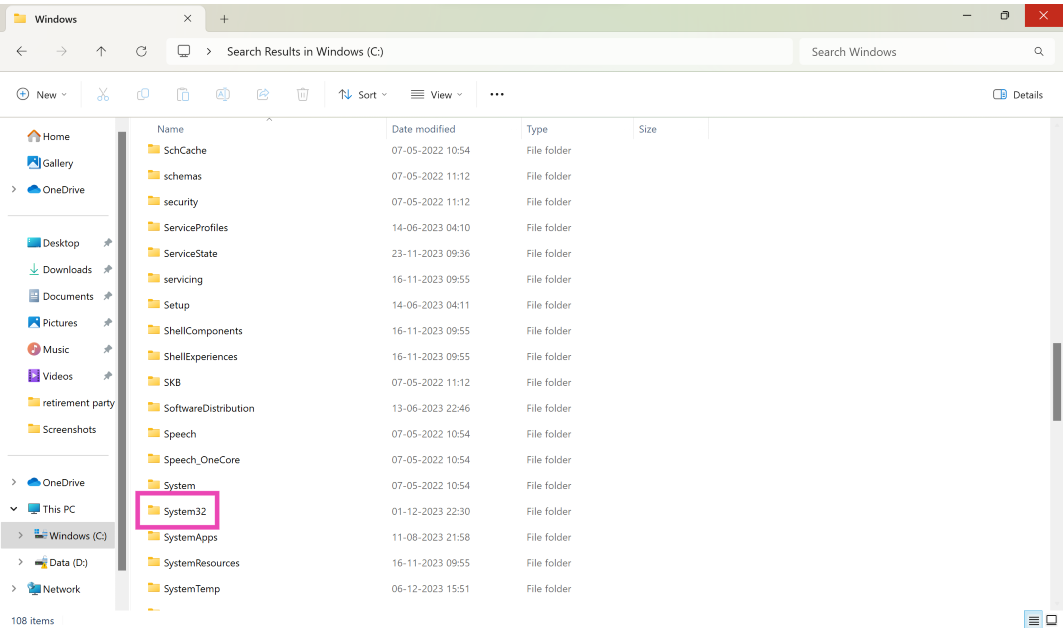This screenshot has width=1063, height=628.
Task: Open the Sort dropdown menu
Action: [363, 94]
